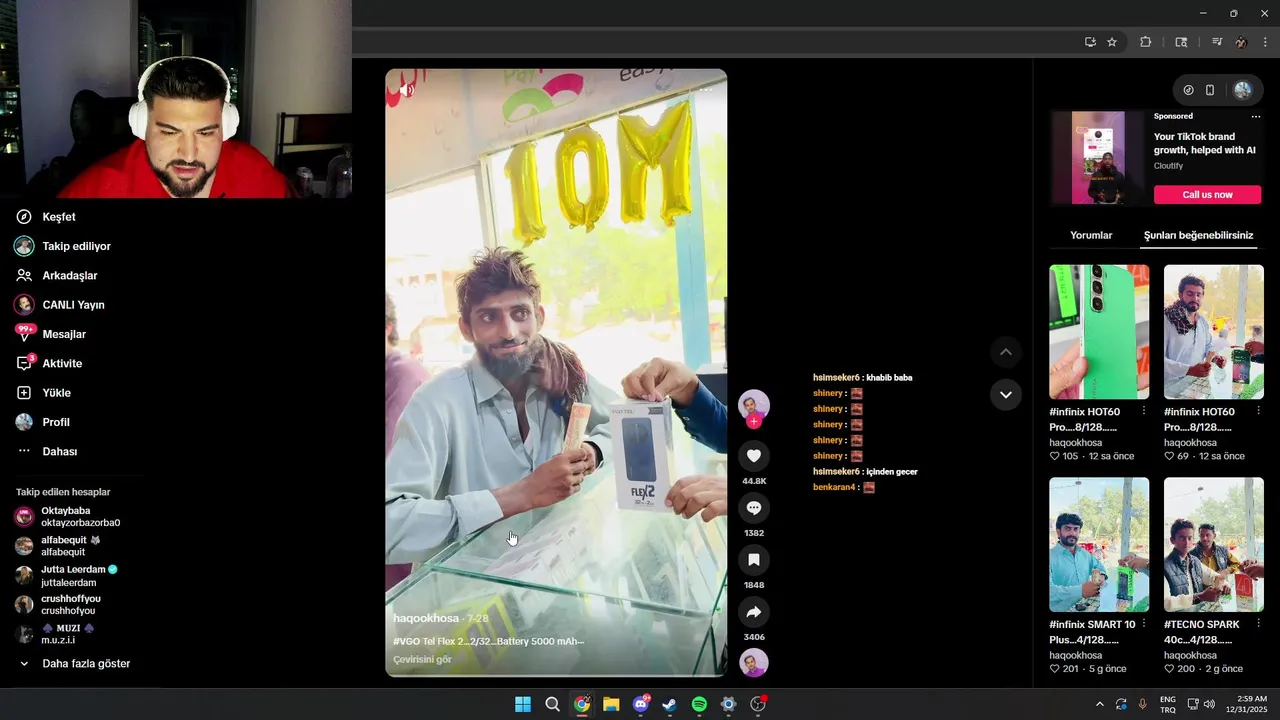The width and height of the screenshot is (1280, 720).
Task: Open the sound disc avatar below share
Action: coord(754,663)
